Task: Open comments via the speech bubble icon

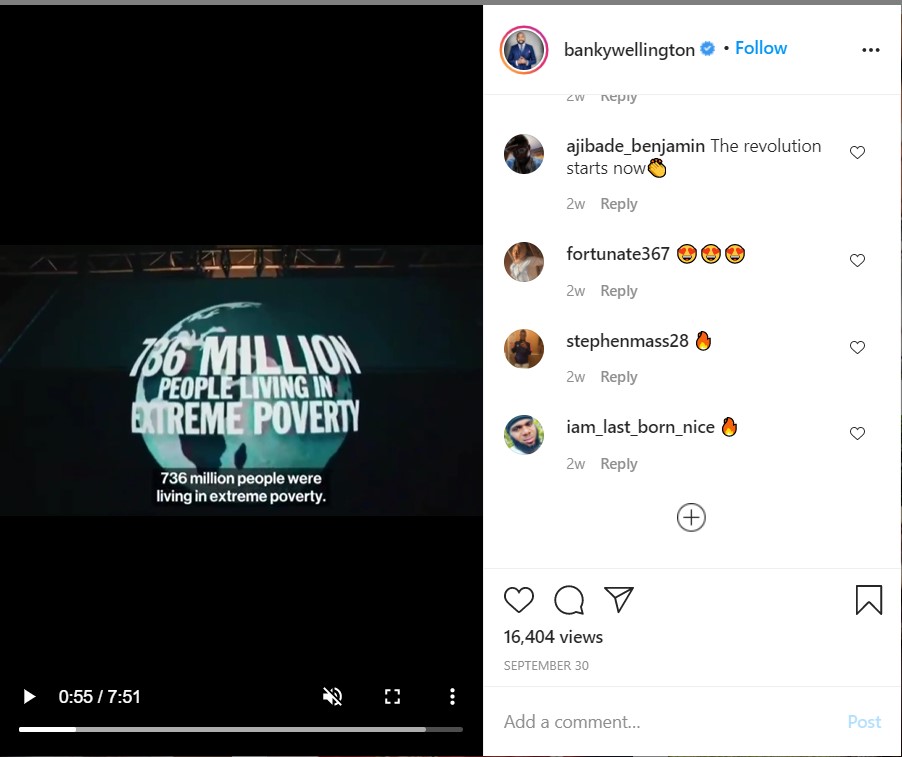Action: coord(569,600)
